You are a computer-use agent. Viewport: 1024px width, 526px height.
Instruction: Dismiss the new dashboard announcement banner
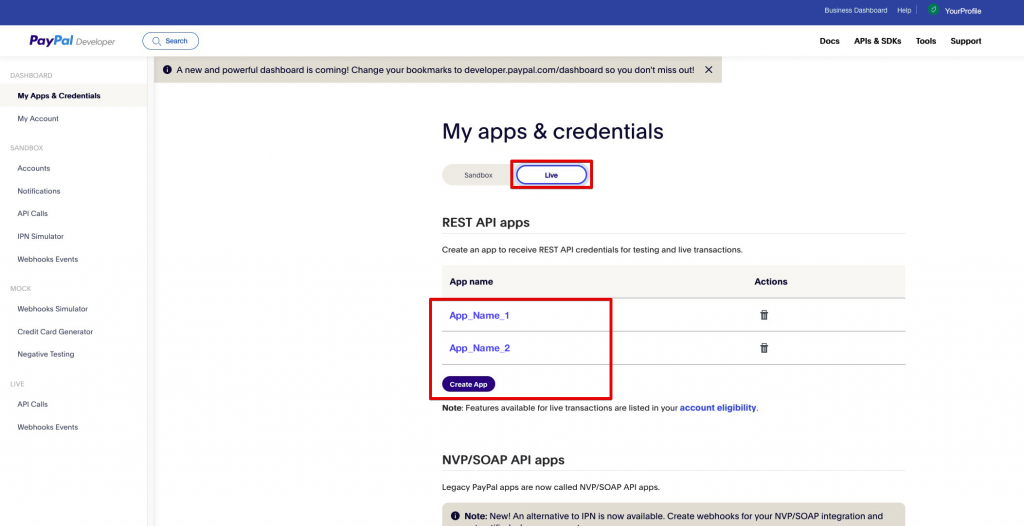pos(708,70)
